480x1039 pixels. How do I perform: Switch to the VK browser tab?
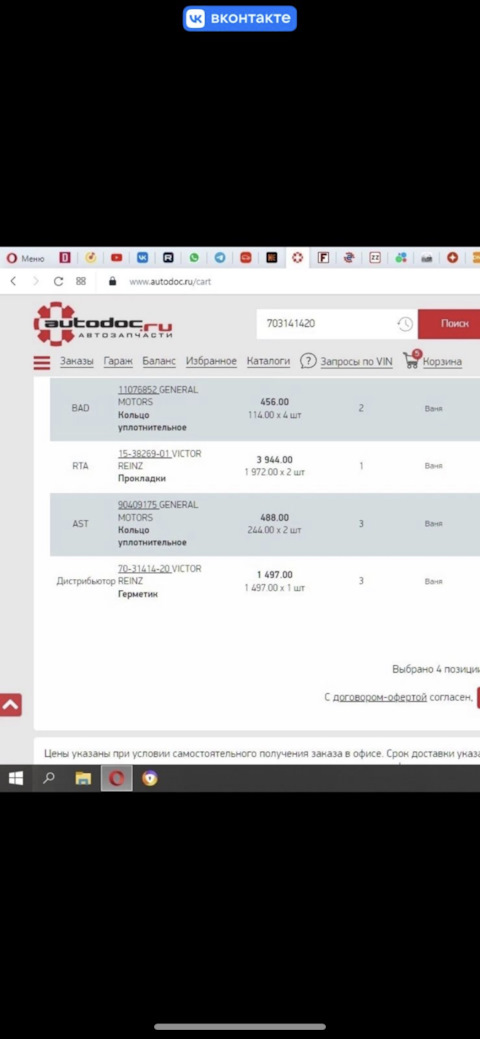pyautogui.click(x=143, y=258)
